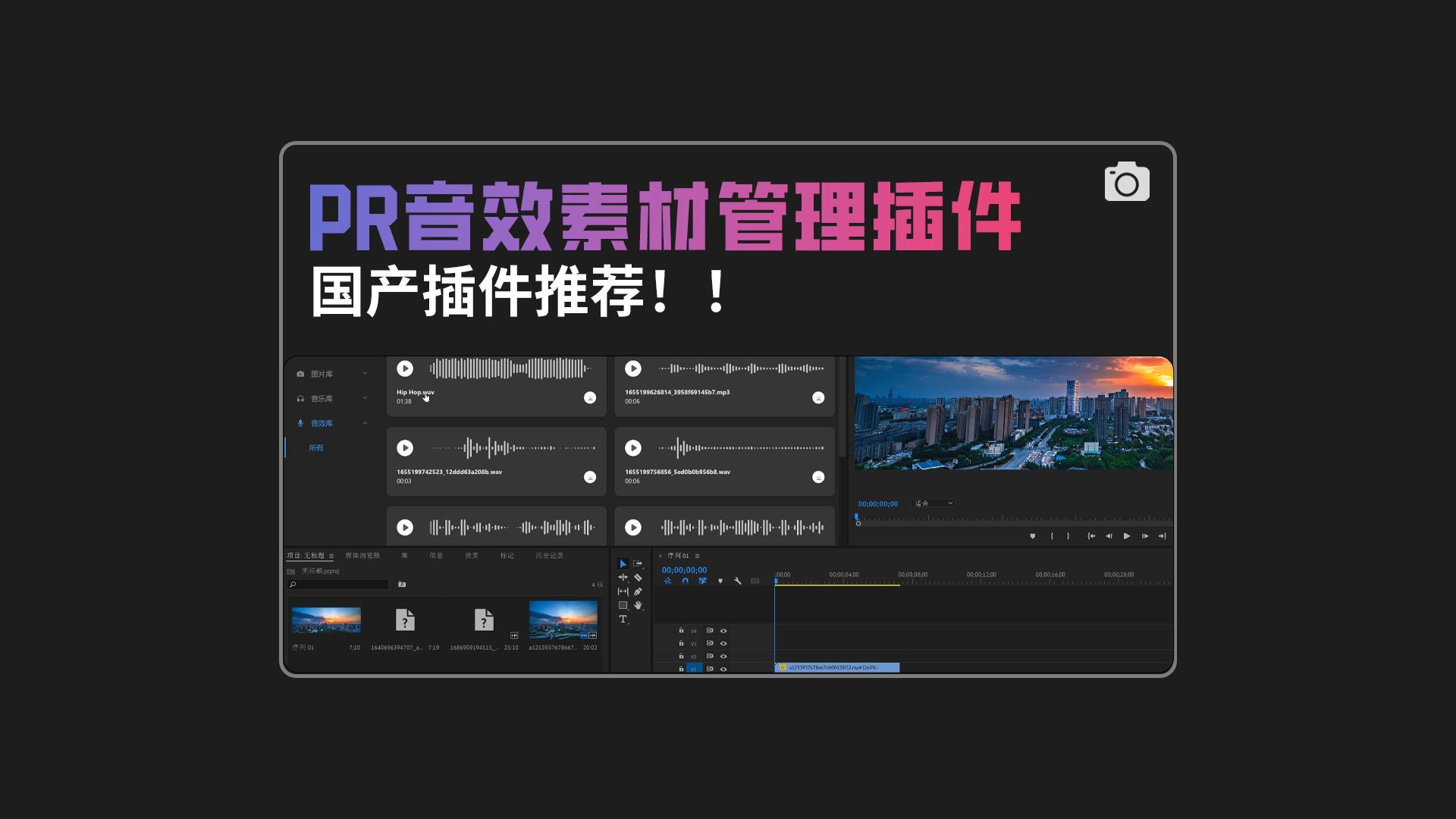Image resolution: width=1456 pixels, height=819 pixels.
Task: Play 1655199626814_3958f69145b7.mp3 preview
Action: (633, 369)
